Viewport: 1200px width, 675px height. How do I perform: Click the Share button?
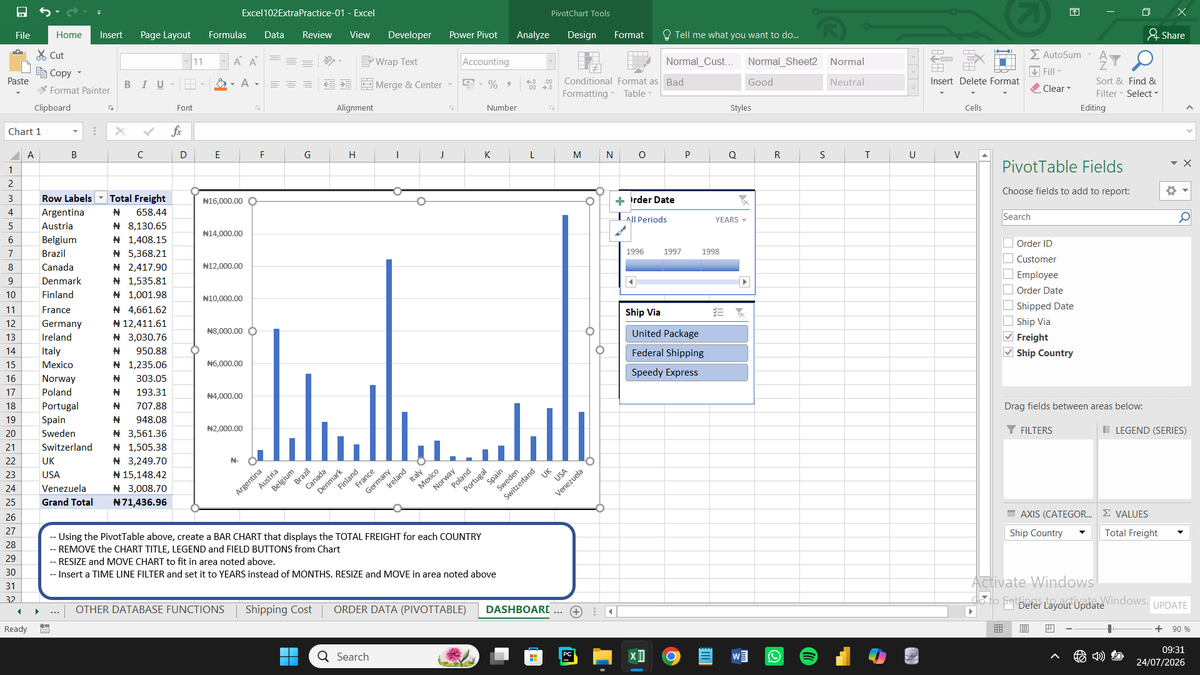click(x=1167, y=34)
